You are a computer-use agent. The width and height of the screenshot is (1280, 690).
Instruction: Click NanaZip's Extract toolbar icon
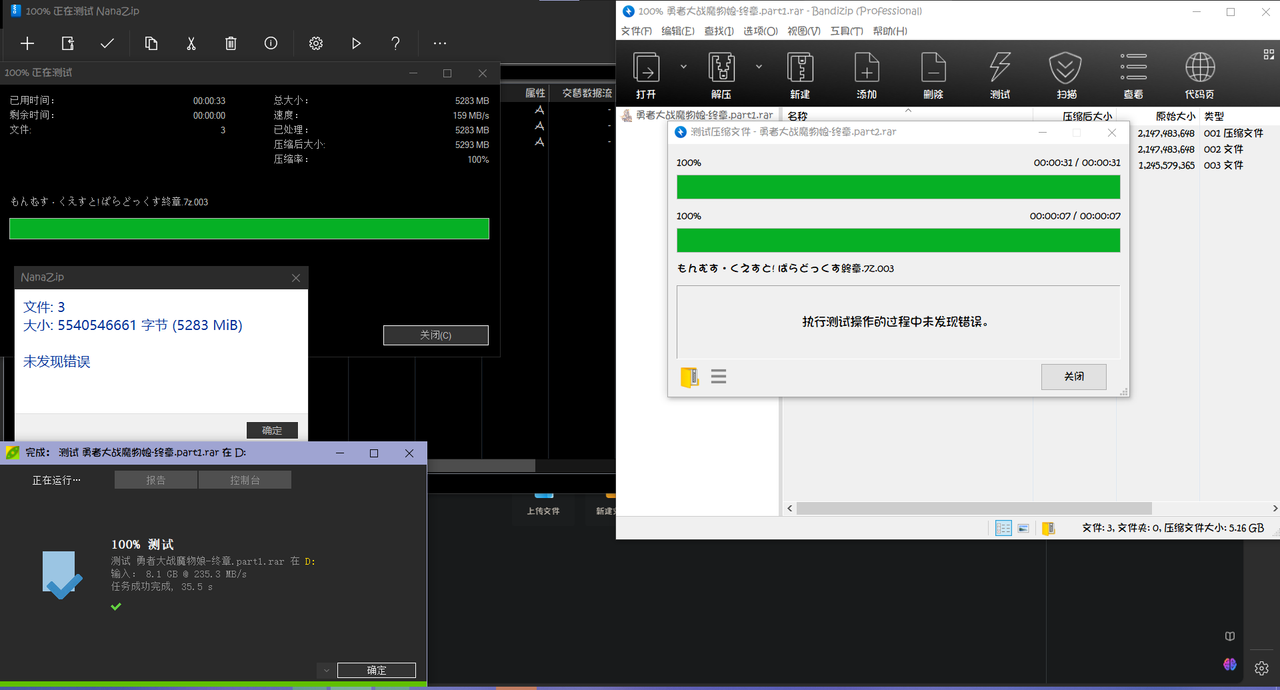pos(67,44)
